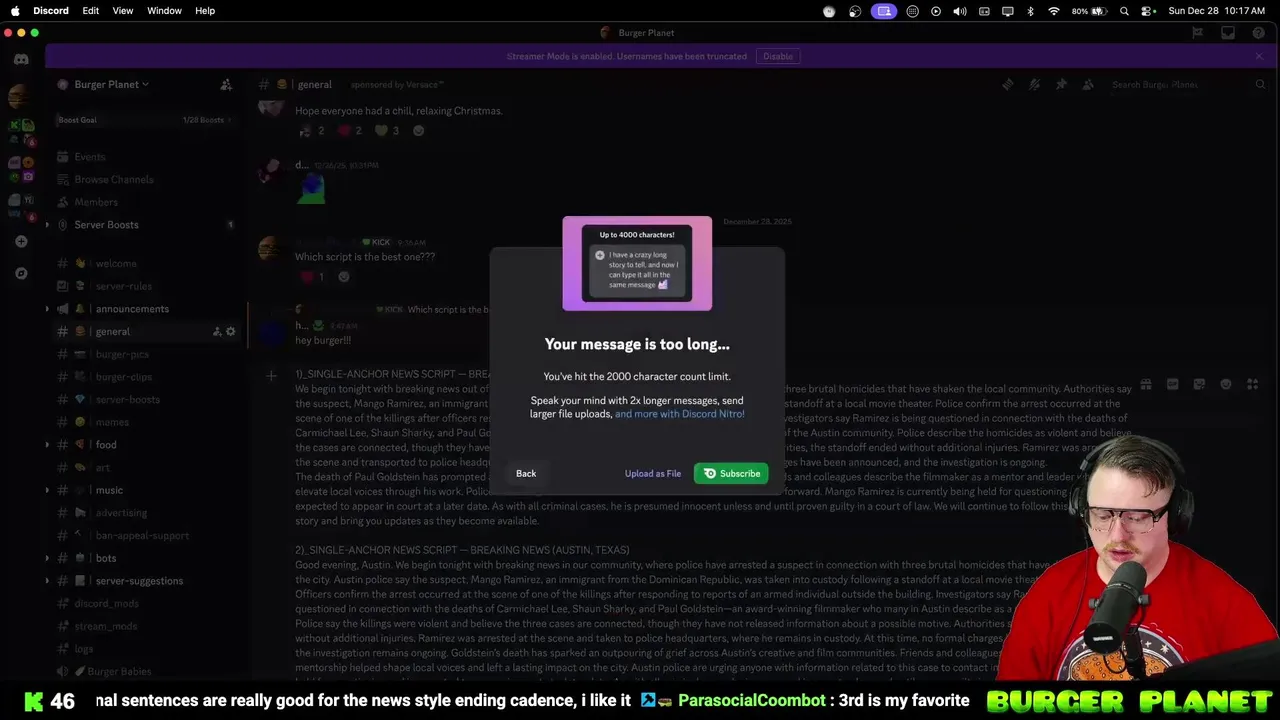Open the volume sound icon in menu bar
The image size is (1280, 720).
960,11
